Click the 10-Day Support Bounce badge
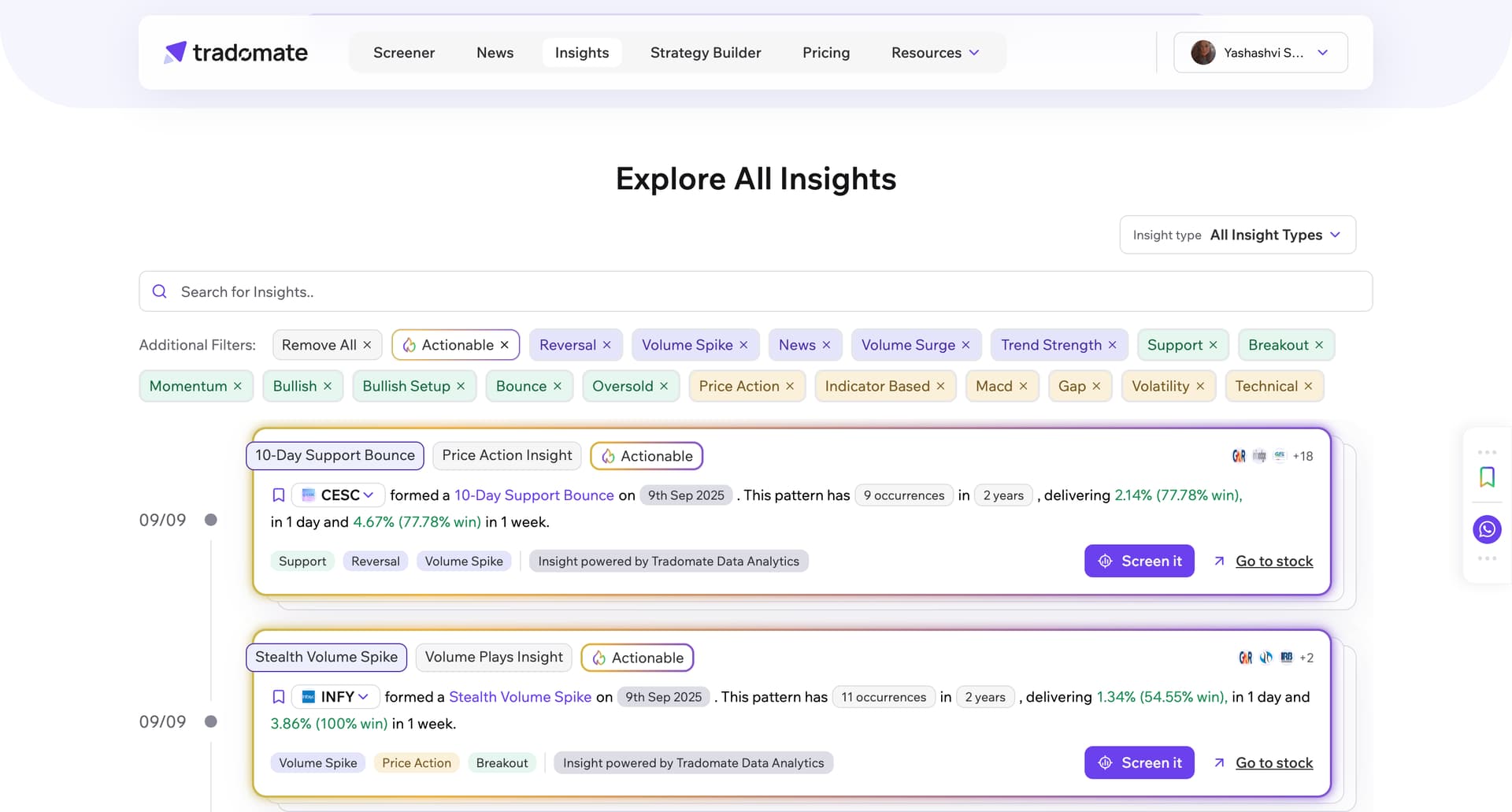This screenshot has width=1512, height=812. (335, 455)
